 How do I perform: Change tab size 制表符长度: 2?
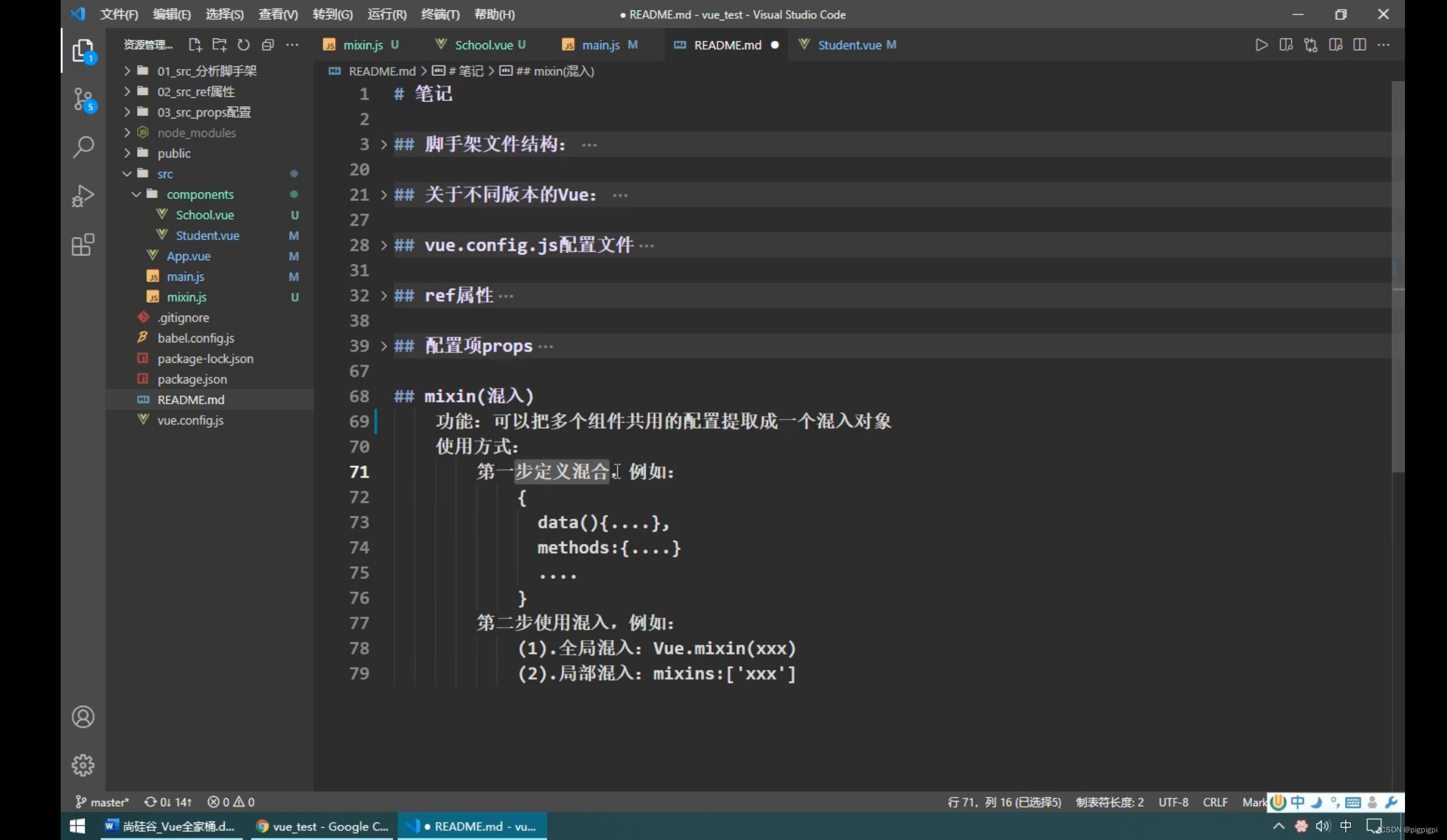pos(1110,802)
